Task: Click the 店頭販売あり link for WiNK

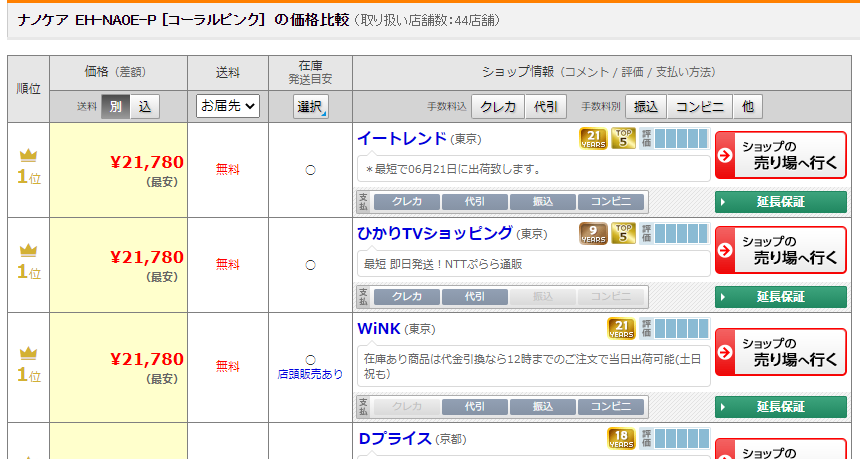Action: (310, 374)
